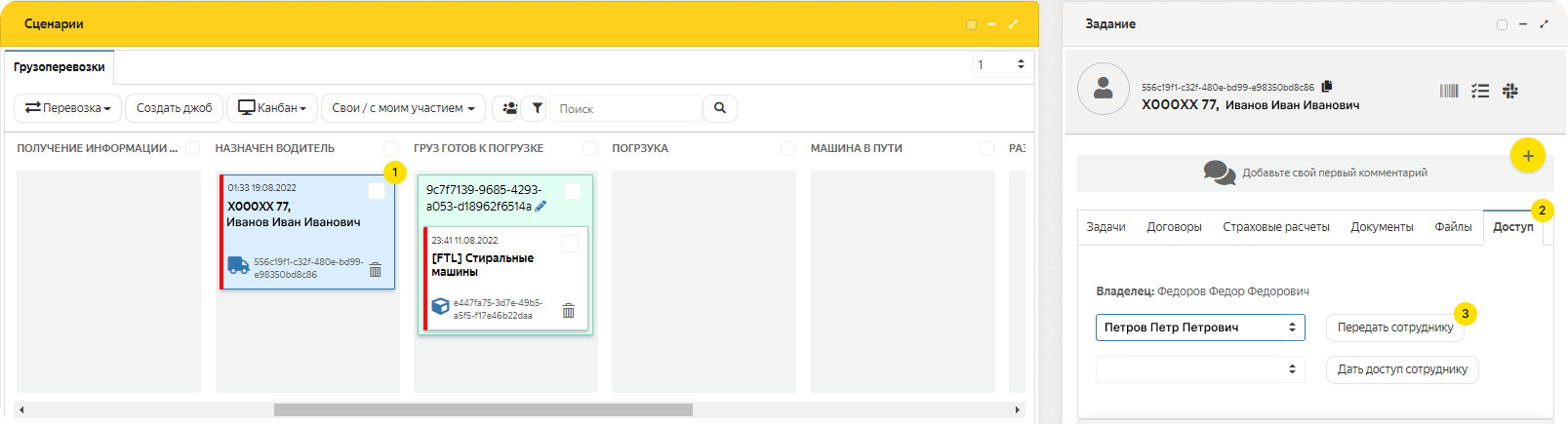Click the horizontal scrollbar under the kanban board
The height and width of the screenshot is (424, 1568).
tap(483, 410)
